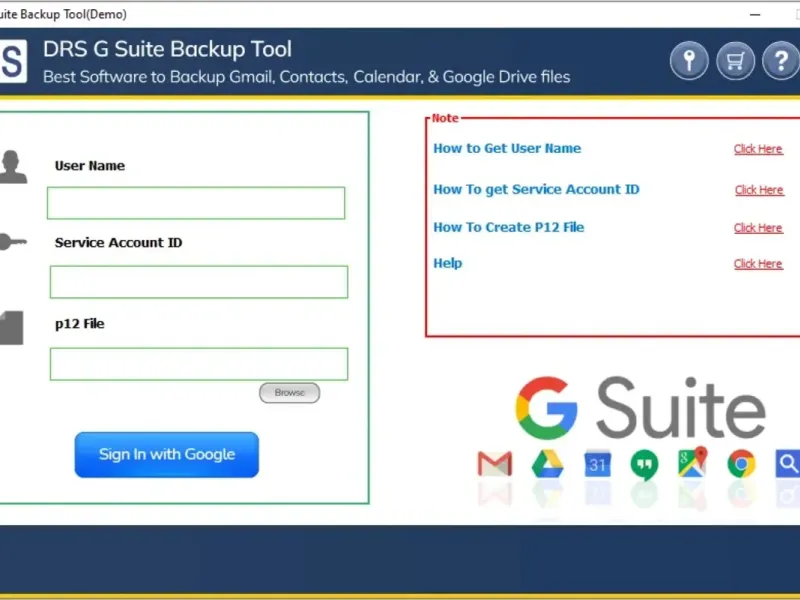Click the file icon beside p12 File
800x600 pixels.
12,328
